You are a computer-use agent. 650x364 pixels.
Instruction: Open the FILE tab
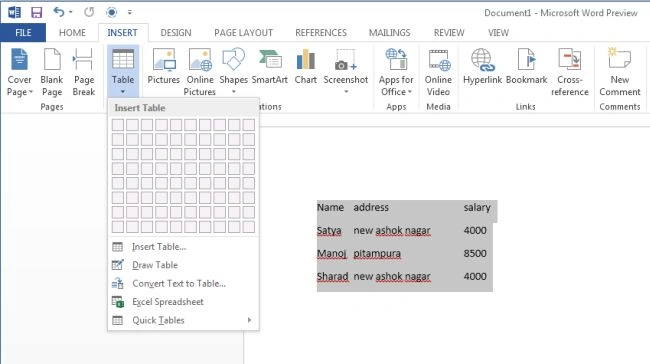[23, 33]
